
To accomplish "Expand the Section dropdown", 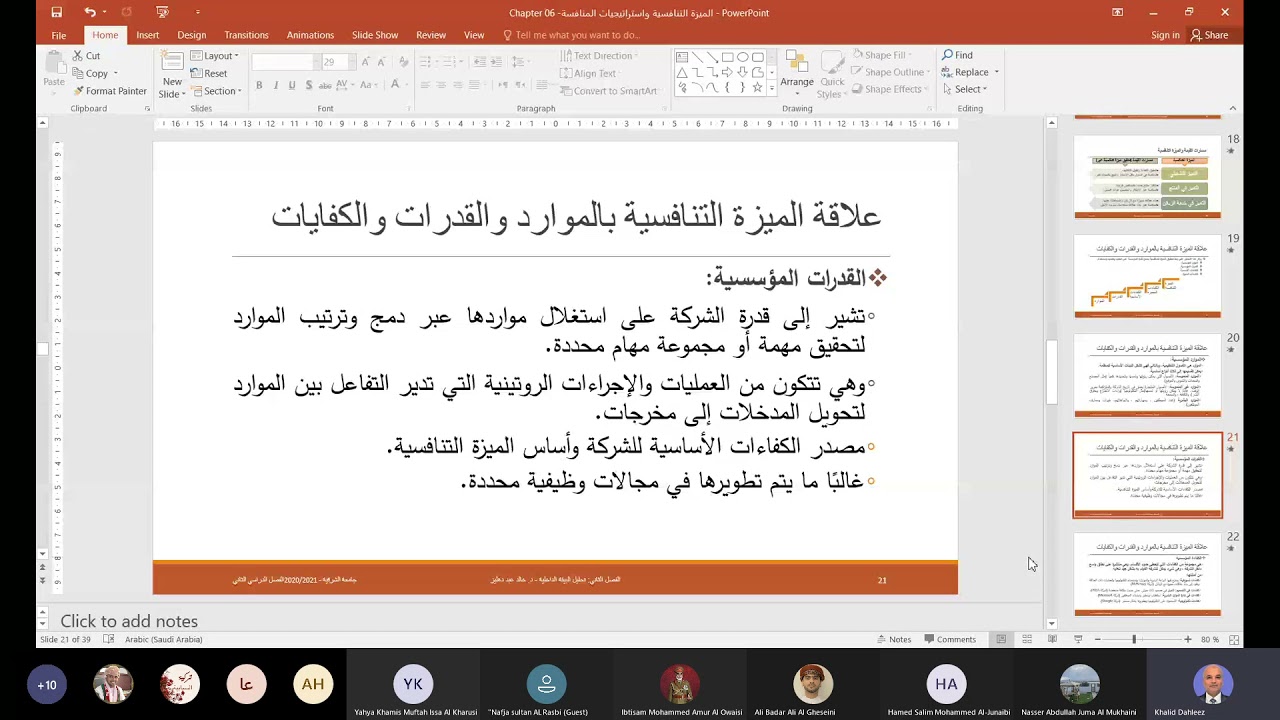I will (217, 91).
